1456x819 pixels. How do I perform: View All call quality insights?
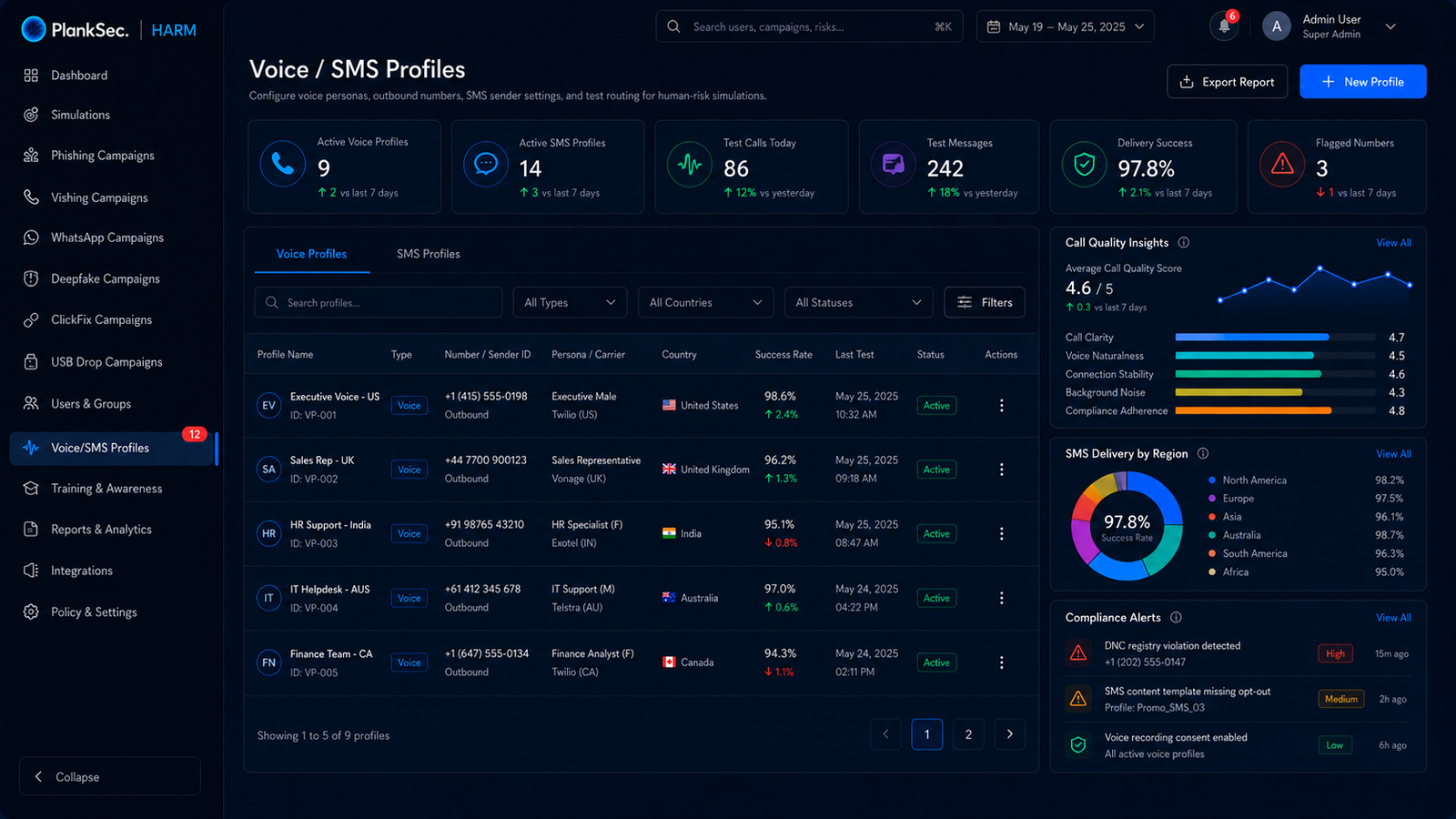point(1393,243)
